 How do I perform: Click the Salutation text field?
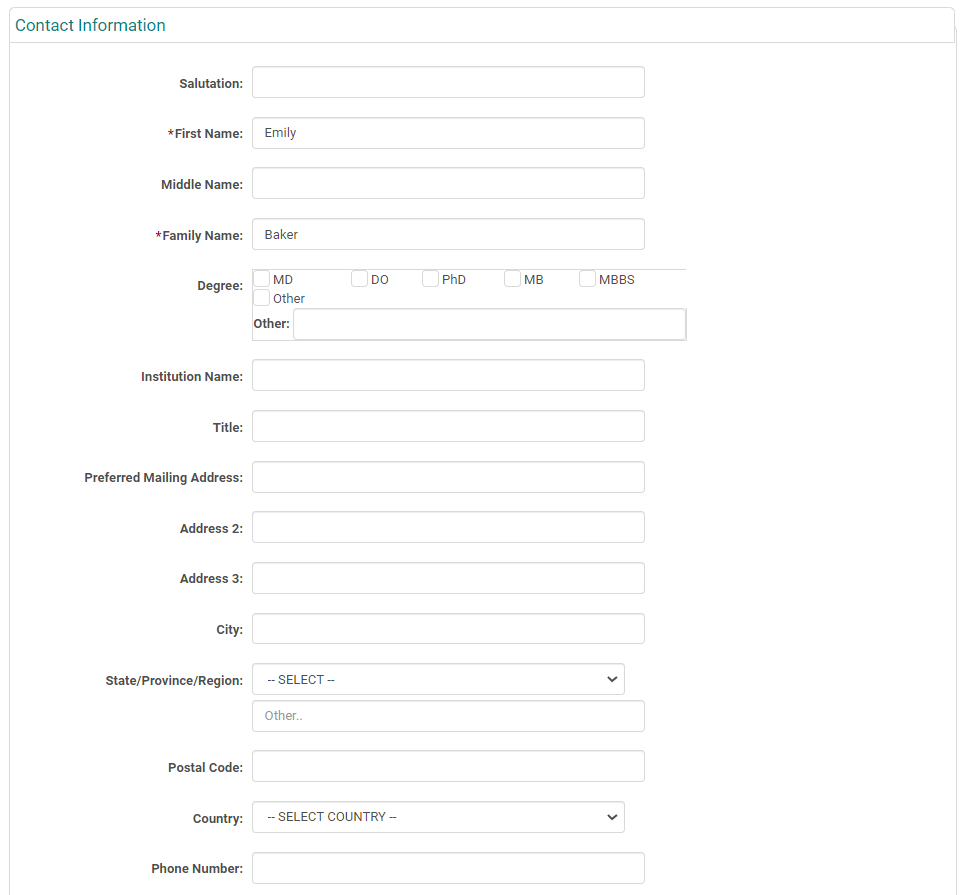coord(448,83)
